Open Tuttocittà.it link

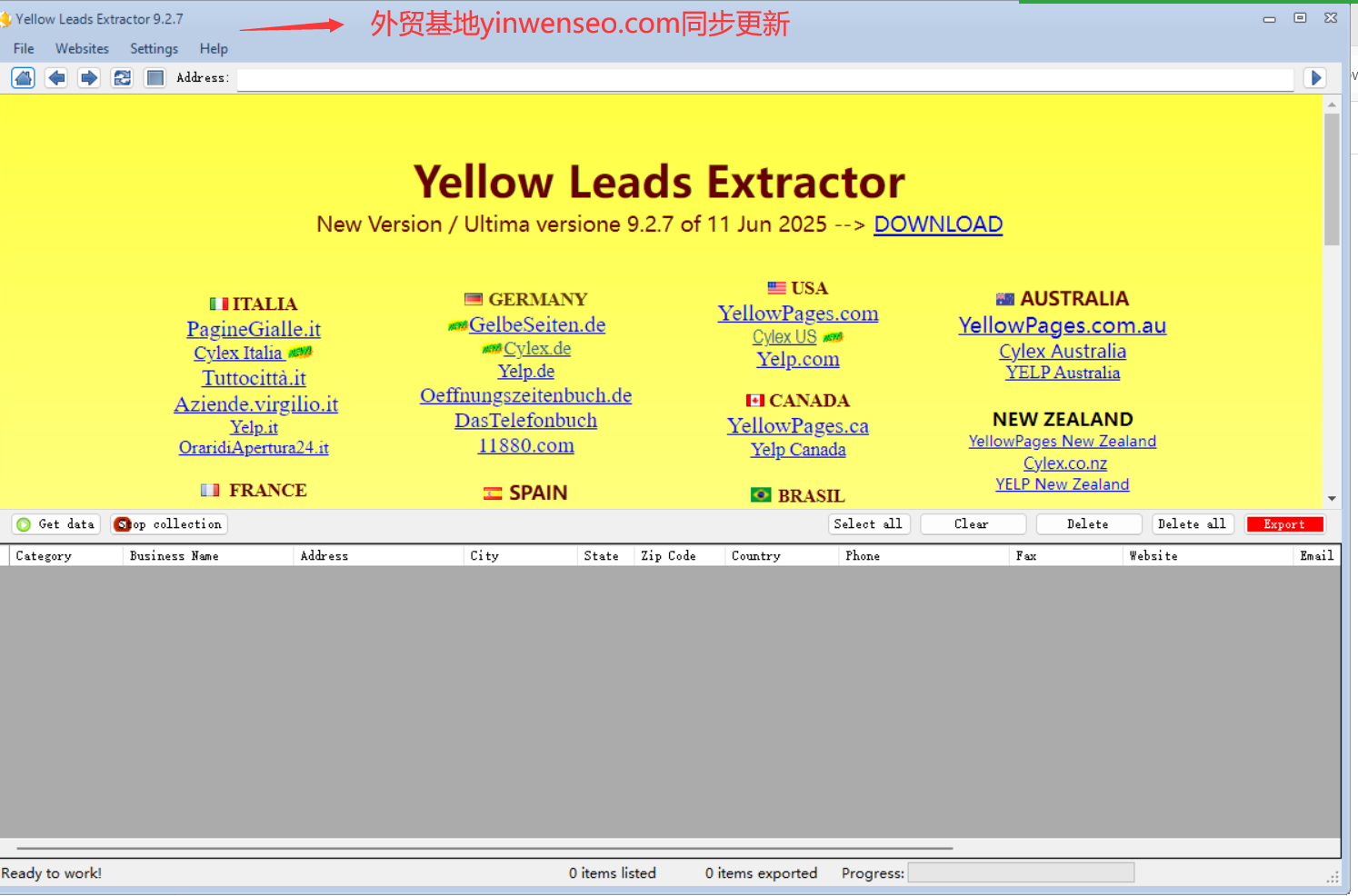254,378
